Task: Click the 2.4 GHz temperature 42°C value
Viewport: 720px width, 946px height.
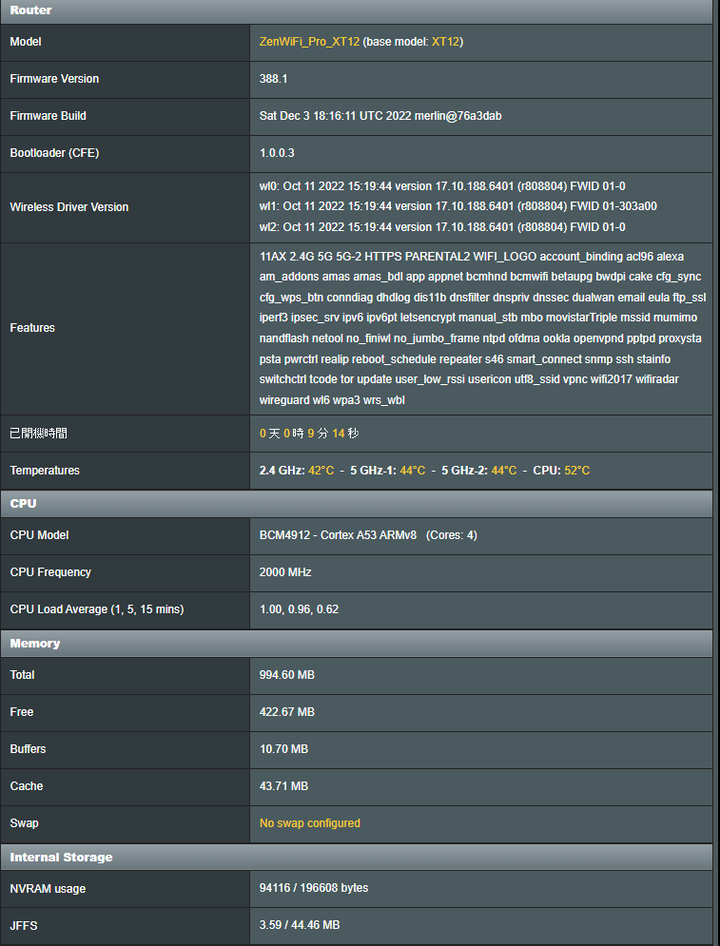Action: (321, 471)
